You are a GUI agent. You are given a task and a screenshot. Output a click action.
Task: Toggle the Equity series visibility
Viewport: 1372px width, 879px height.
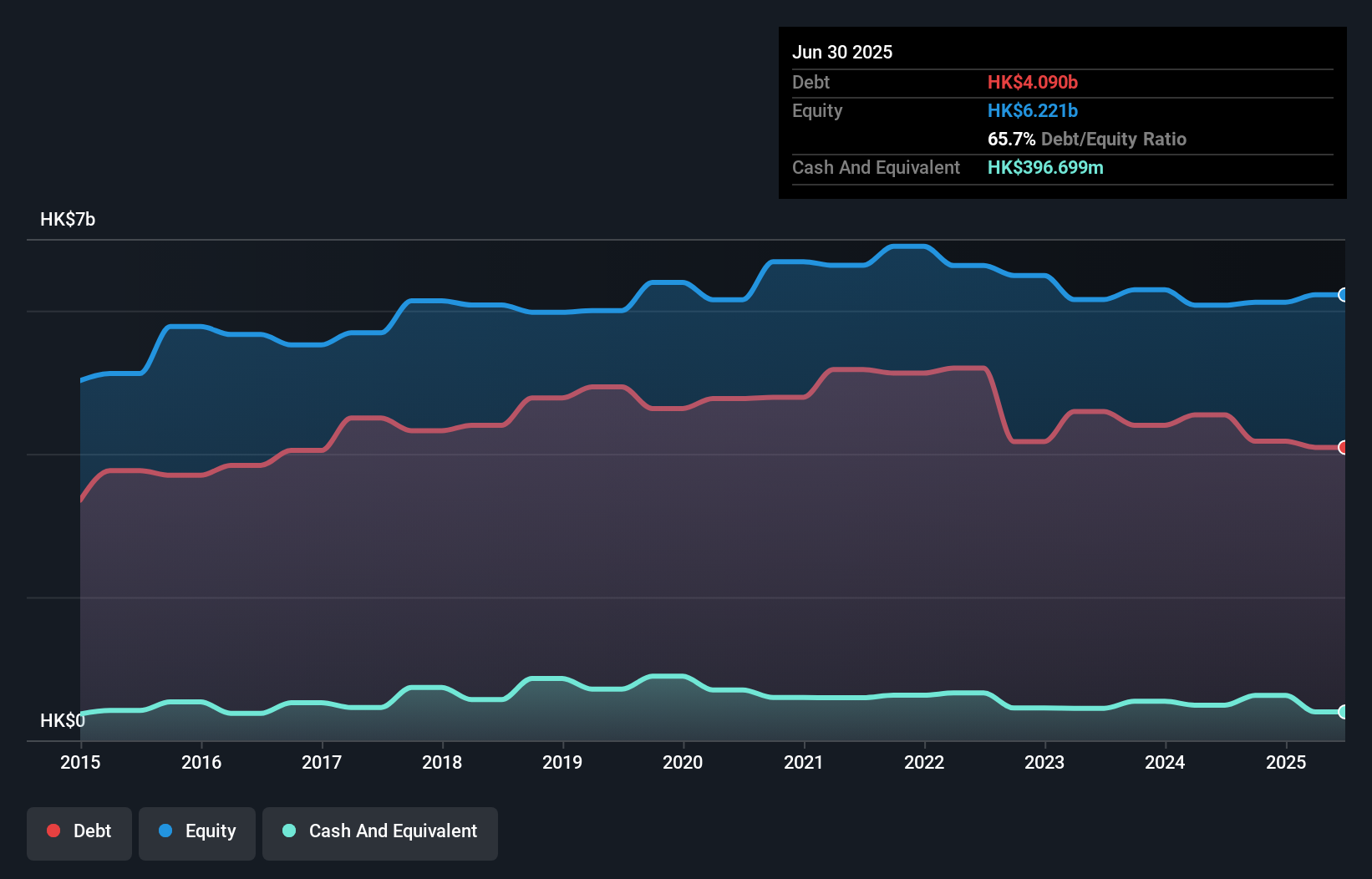click(197, 831)
